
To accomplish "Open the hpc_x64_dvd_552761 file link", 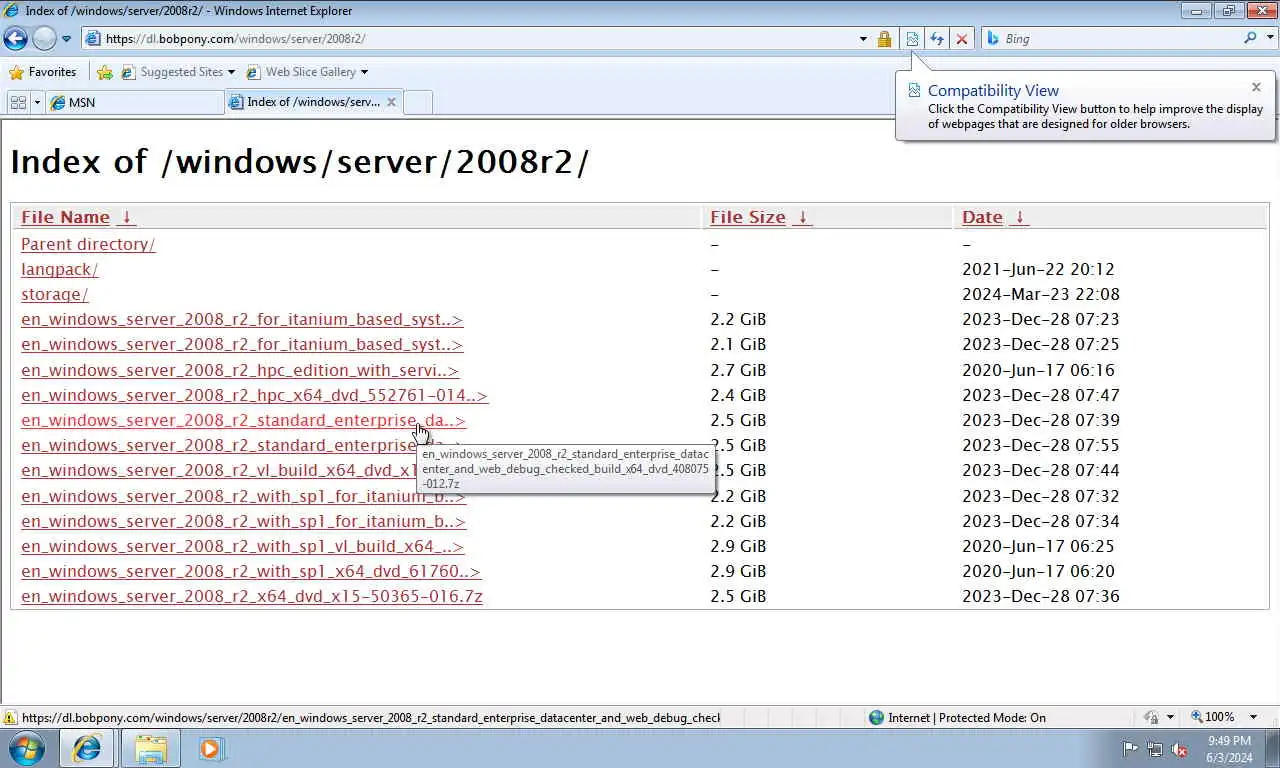I will tap(254, 395).
